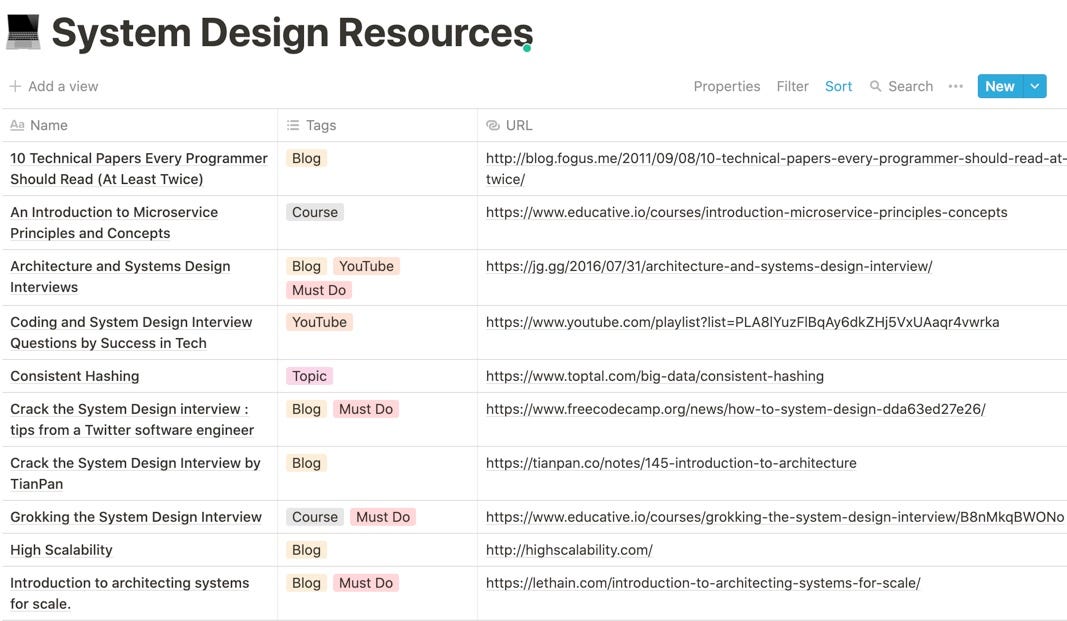1067x621 pixels.
Task: Open the highscalability.com link
Action: (569, 550)
